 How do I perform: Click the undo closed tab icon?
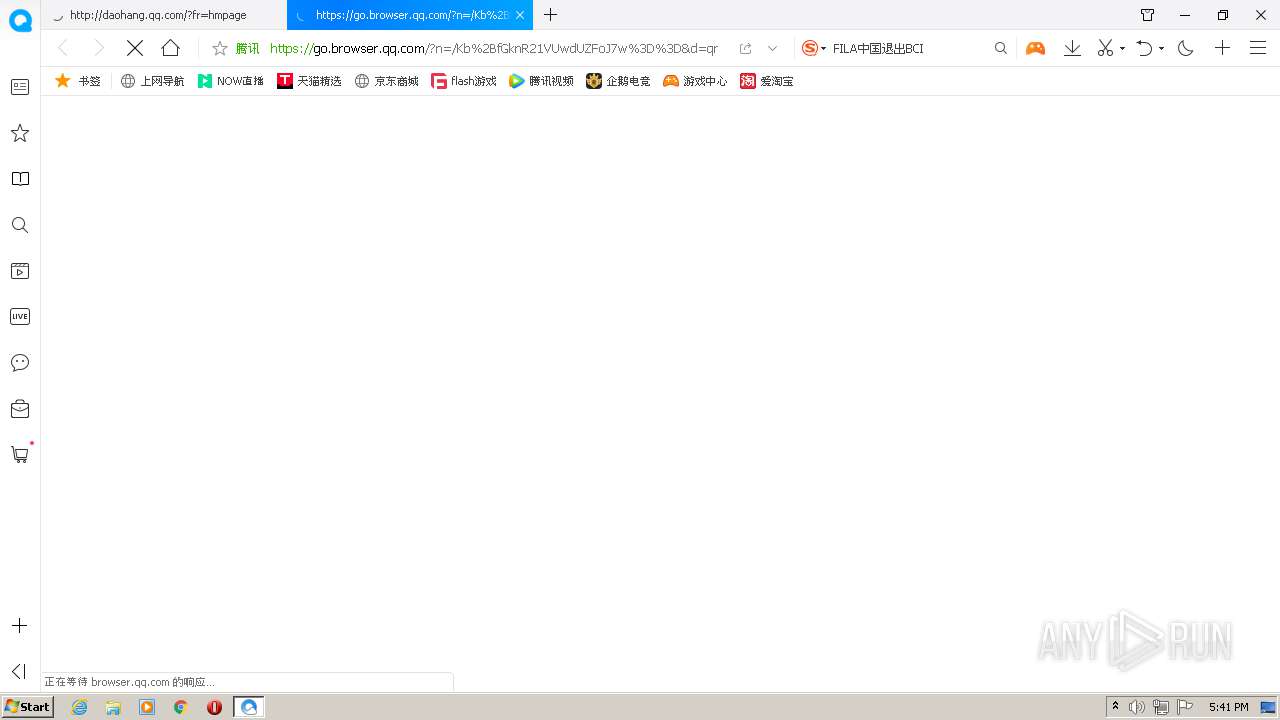pos(1145,48)
